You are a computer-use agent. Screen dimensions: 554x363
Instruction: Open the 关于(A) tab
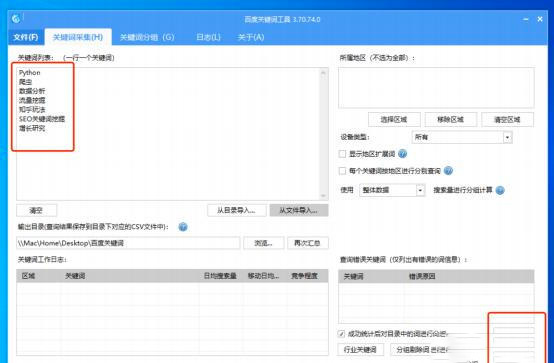click(251, 37)
